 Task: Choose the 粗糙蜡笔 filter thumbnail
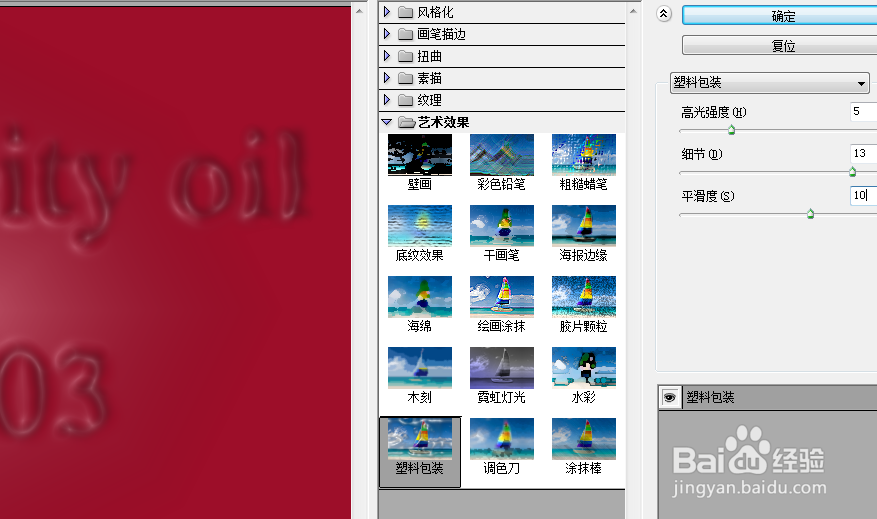coord(583,155)
